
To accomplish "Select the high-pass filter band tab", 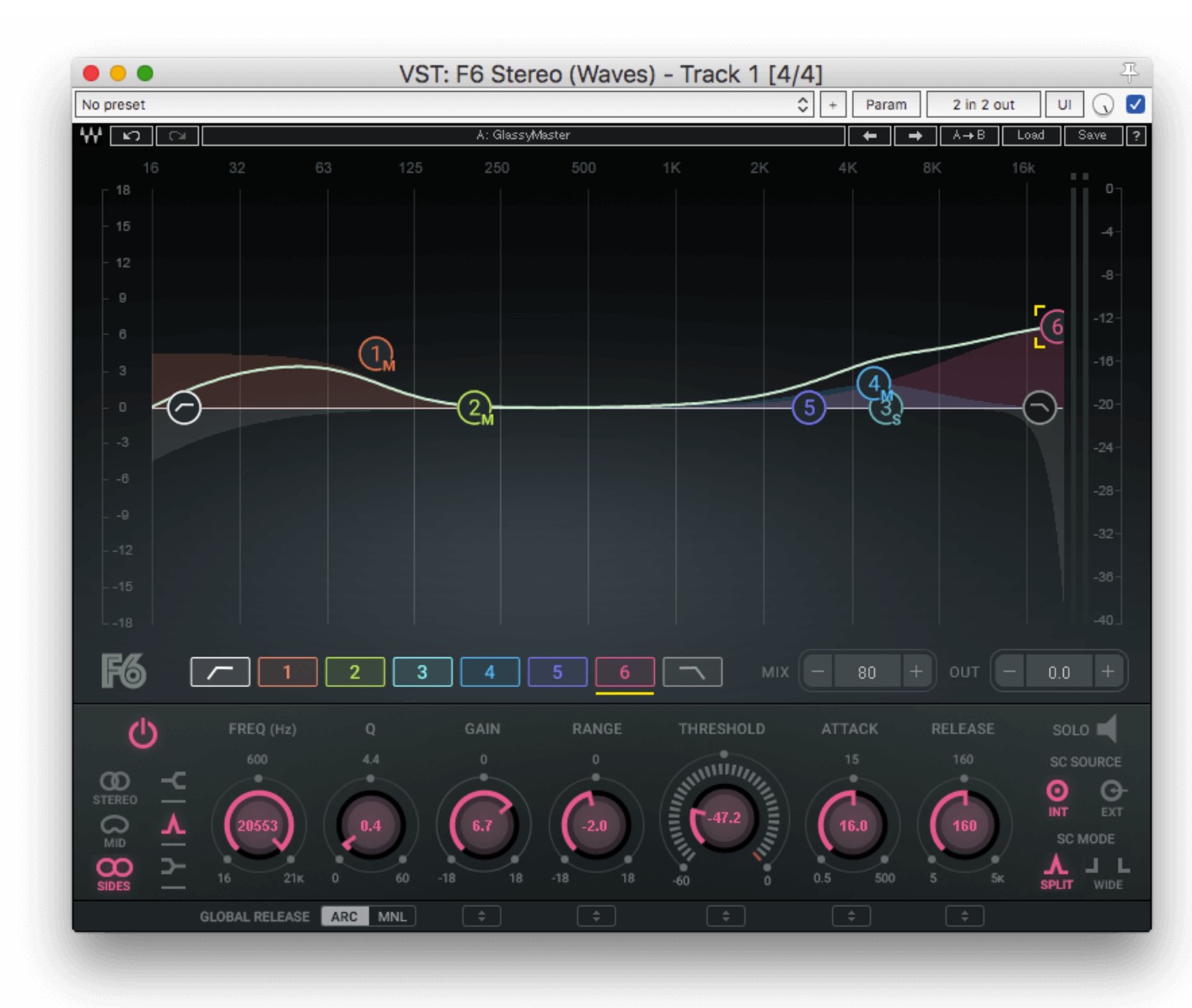I will coord(220,672).
